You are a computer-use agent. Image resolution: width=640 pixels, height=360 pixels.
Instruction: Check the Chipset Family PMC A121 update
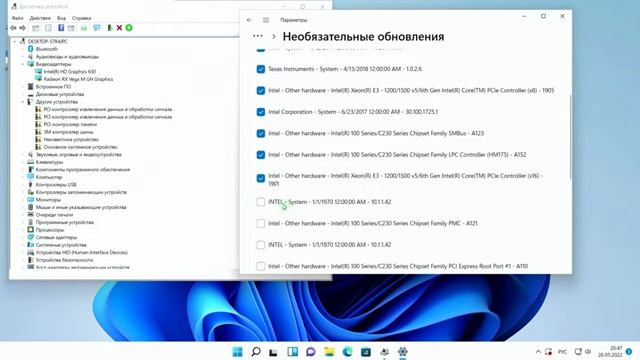(261, 223)
